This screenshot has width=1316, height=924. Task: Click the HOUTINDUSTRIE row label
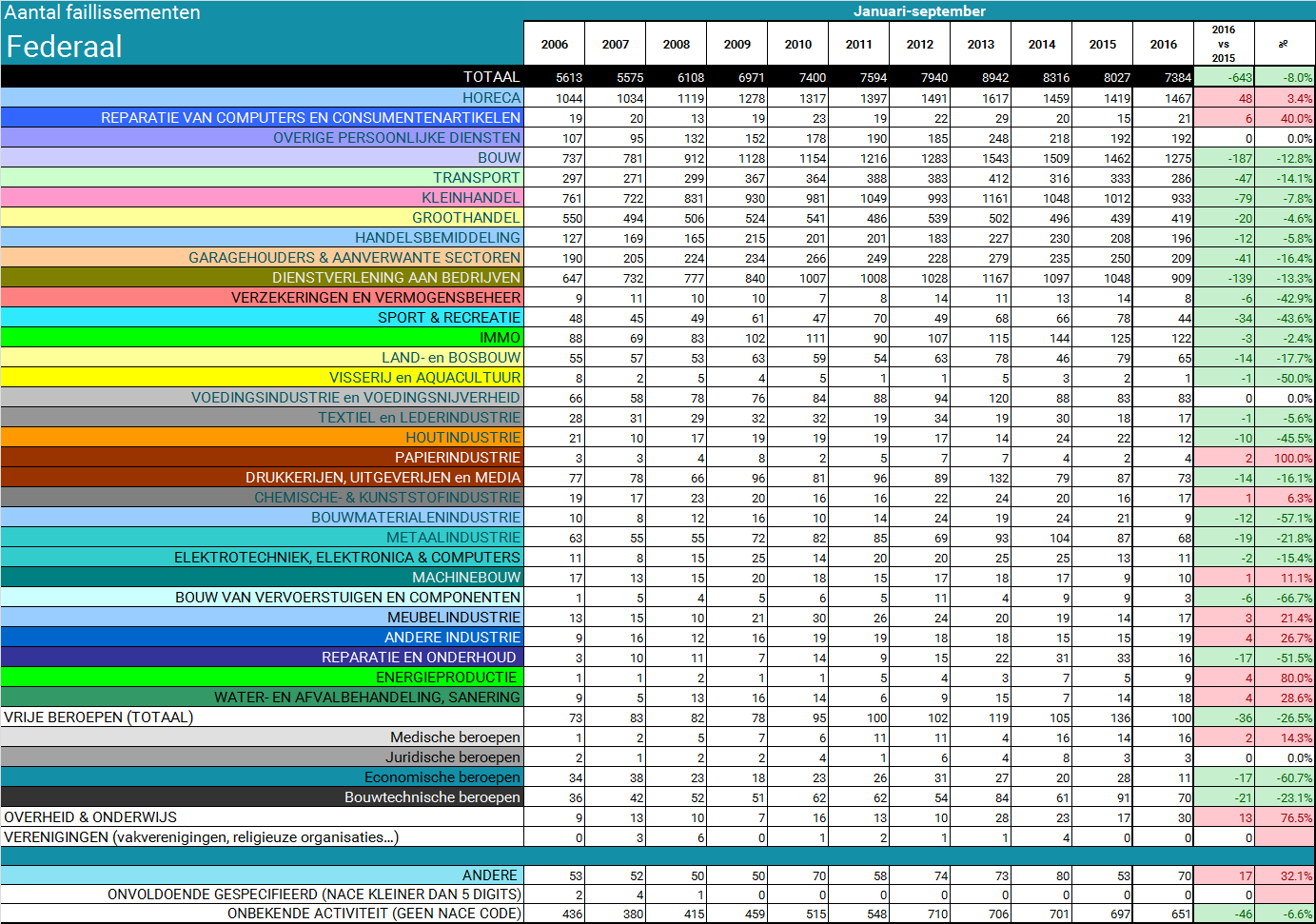(x=463, y=437)
